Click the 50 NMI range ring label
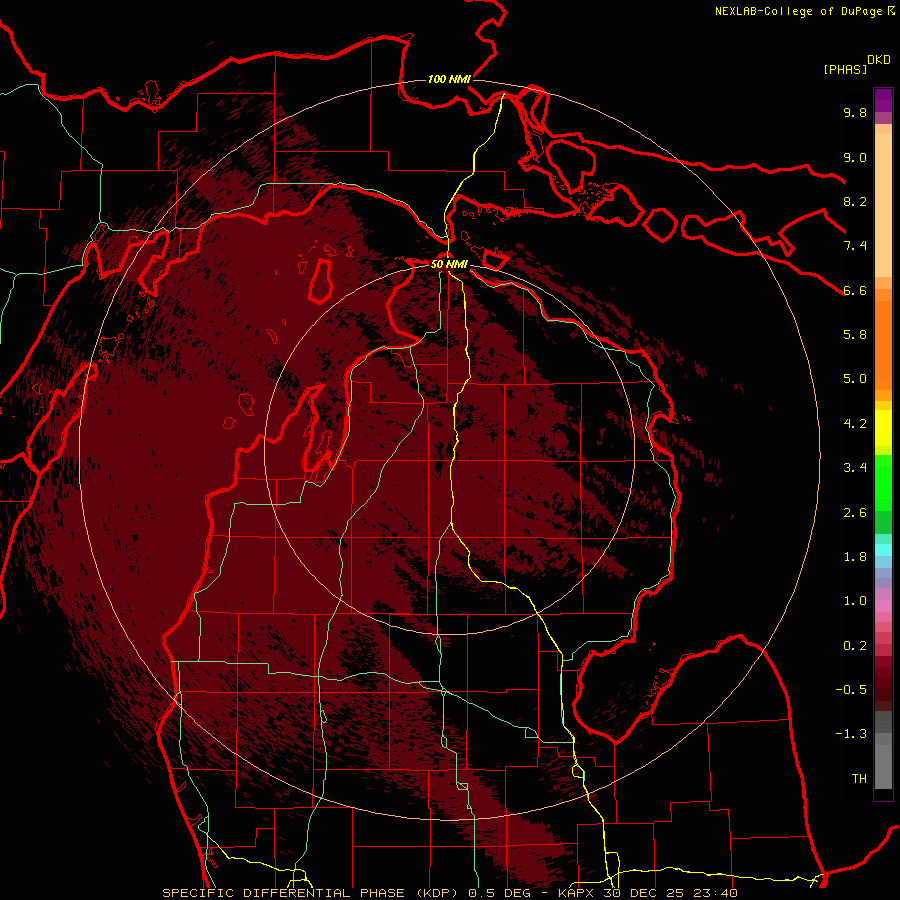This screenshot has height=900, width=900. (x=449, y=265)
